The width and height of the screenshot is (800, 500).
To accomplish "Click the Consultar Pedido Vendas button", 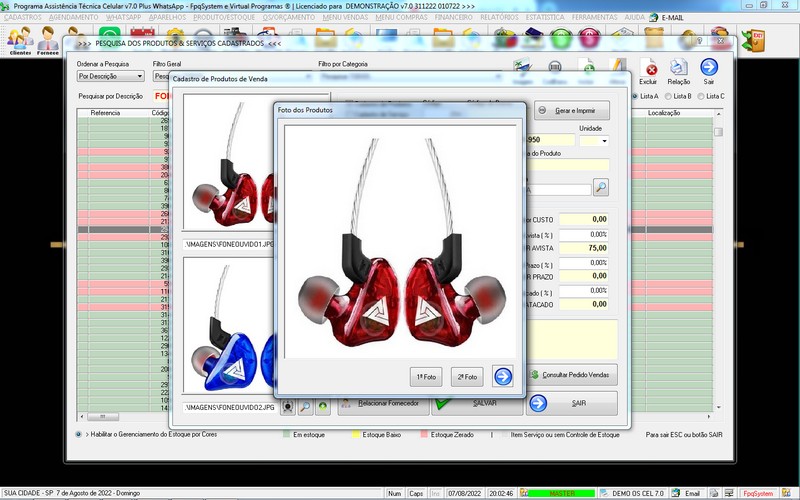I will (572, 374).
